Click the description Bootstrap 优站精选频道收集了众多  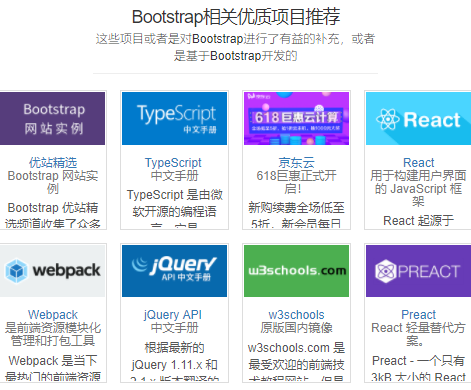pyautogui.click(x=53, y=215)
